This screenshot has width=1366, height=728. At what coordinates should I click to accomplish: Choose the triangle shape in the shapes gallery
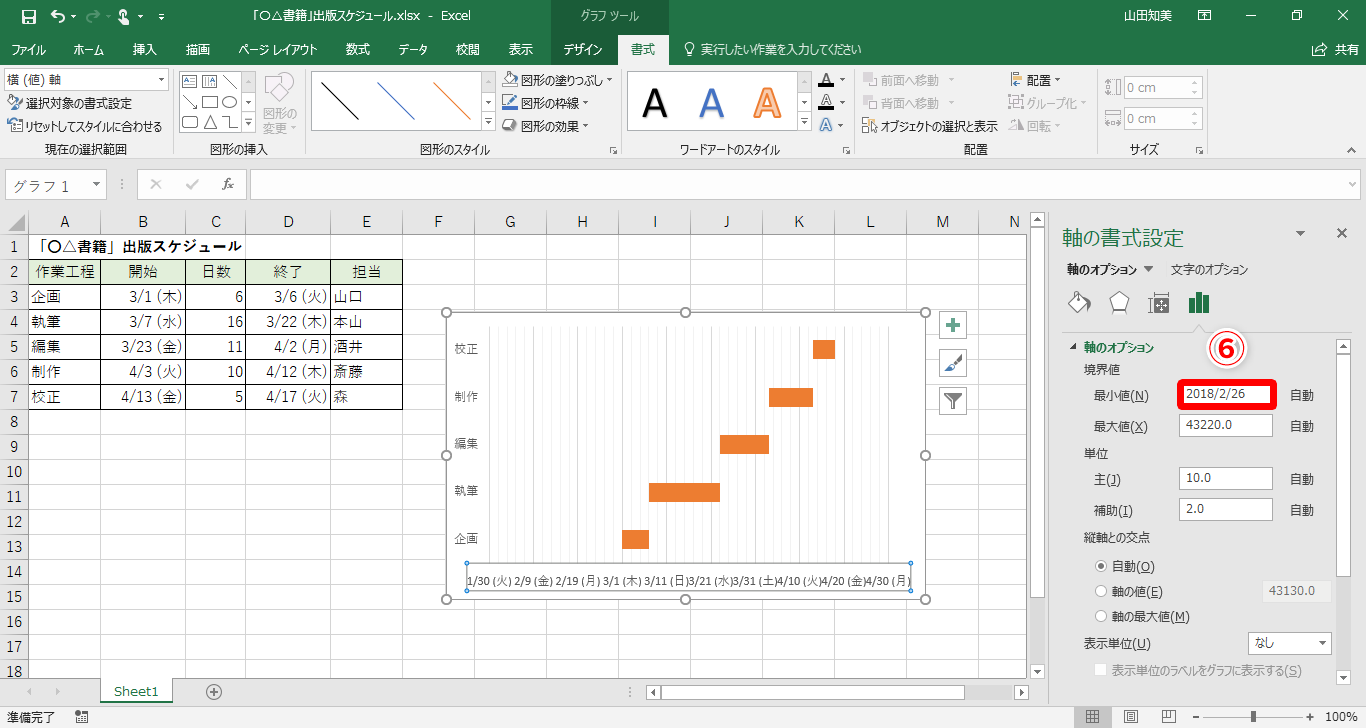210,122
